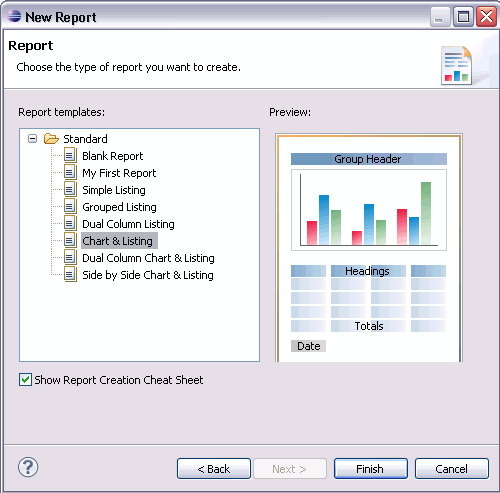The image size is (500, 493).
Task: Close the New Report dialog window
Action: coord(486,17)
